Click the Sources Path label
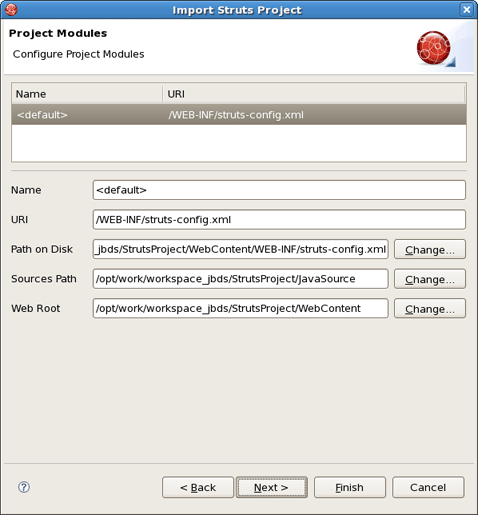Screen dimensions: 478x515 tap(44, 279)
